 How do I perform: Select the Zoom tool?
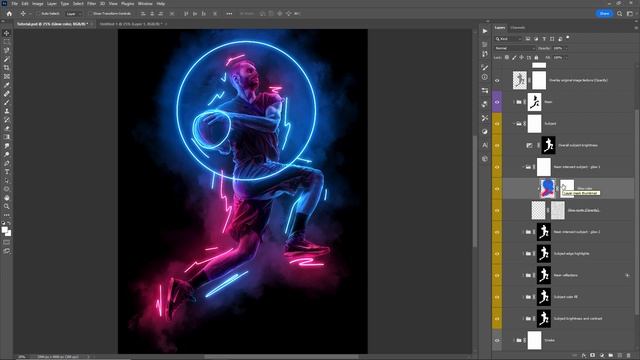(7, 207)
